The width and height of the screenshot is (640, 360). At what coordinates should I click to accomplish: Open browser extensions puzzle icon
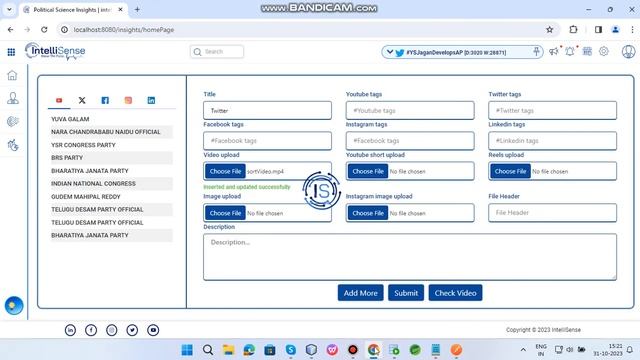573,29
